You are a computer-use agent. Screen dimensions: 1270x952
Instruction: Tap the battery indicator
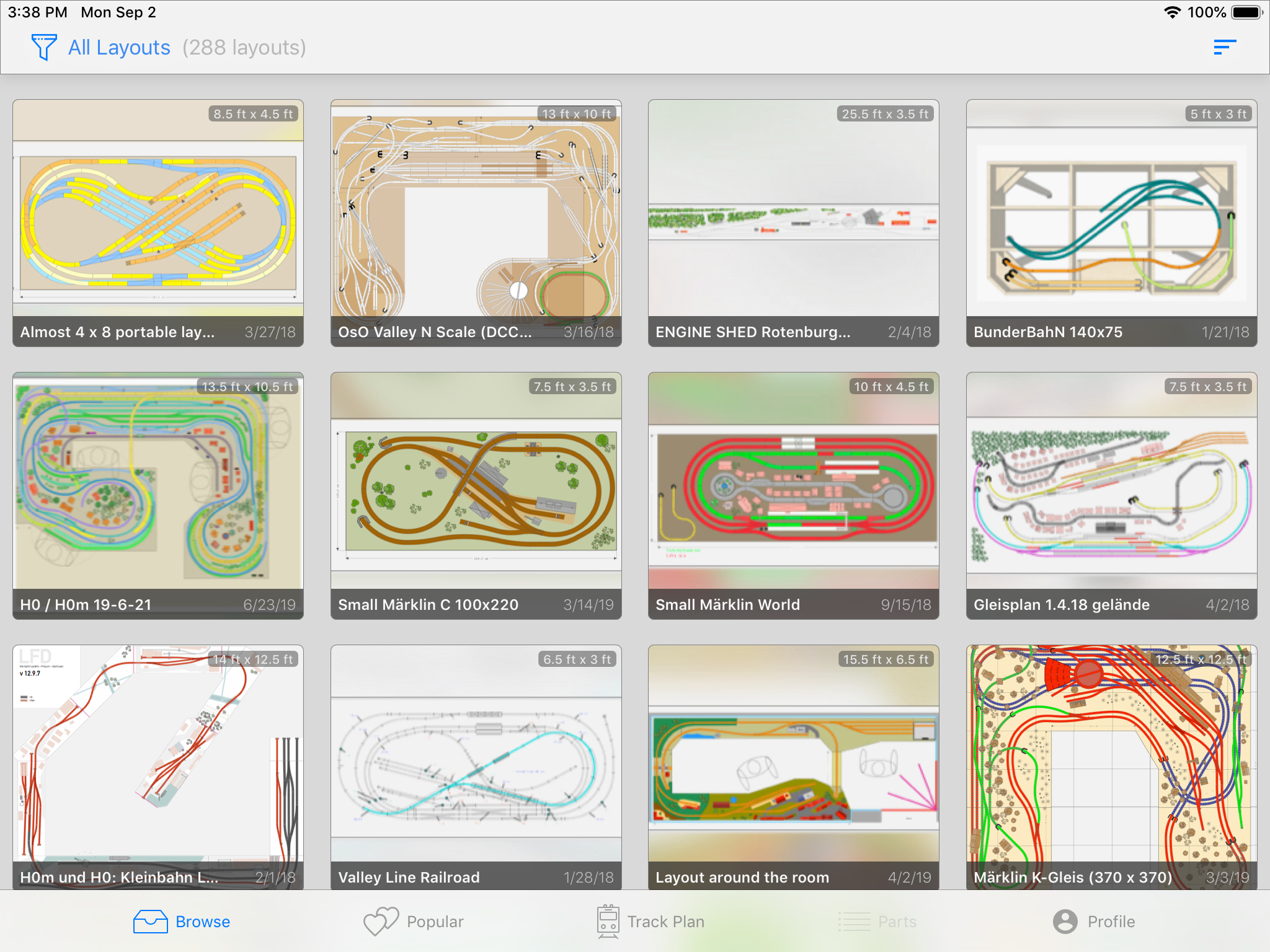pyautogui.click(x=1246, y=11)
